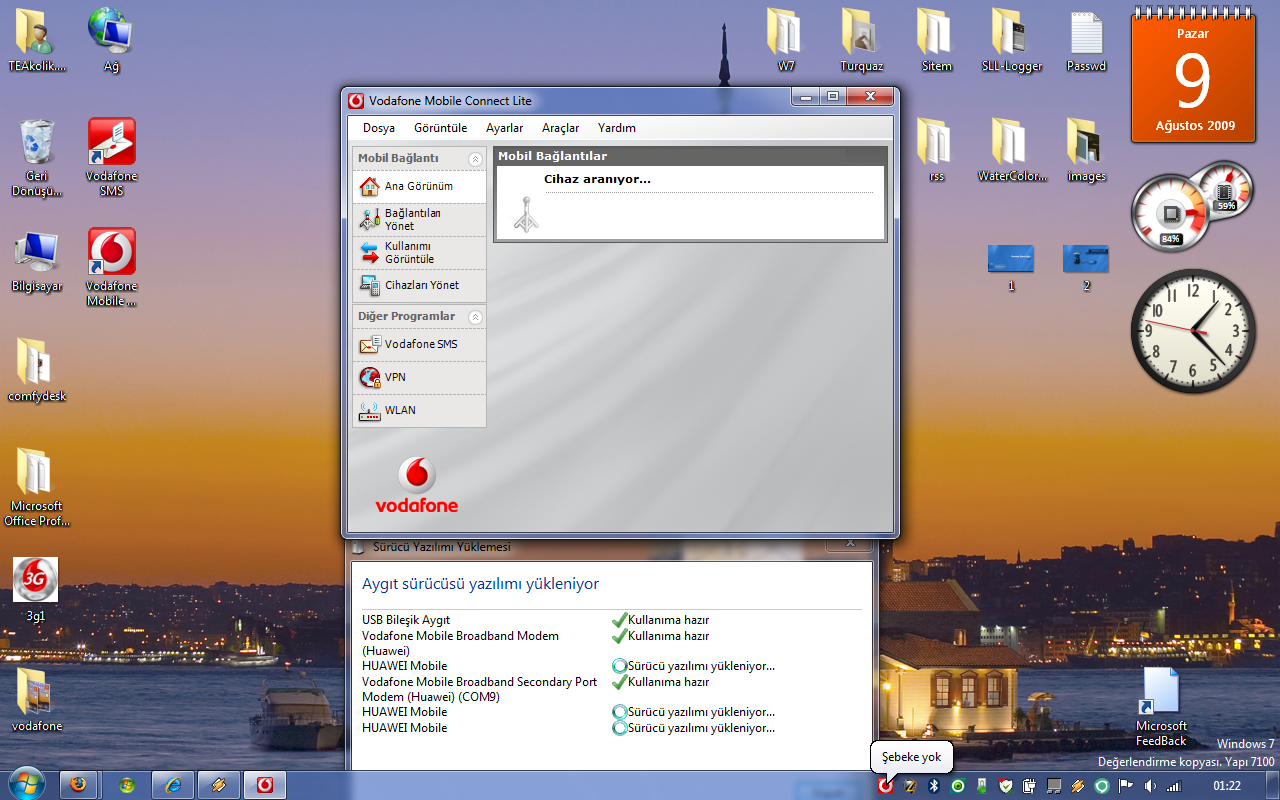Image resolution: width=1280 pixels, height=800 pixels.
Task: Select the 3g1 desktop icon
Action: tap(36, 590)
